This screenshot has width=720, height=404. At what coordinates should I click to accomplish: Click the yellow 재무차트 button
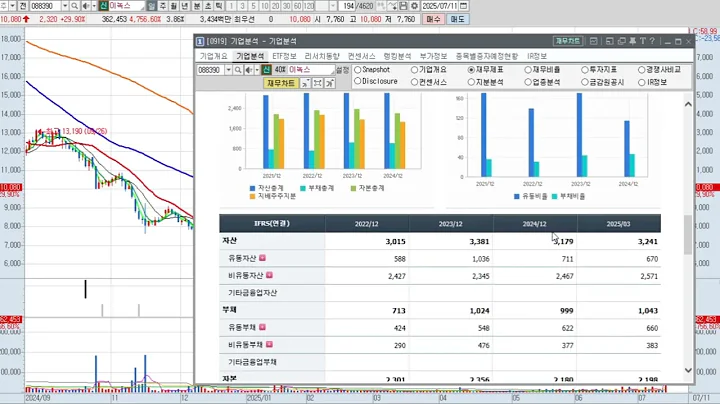[x=281, y=83]
